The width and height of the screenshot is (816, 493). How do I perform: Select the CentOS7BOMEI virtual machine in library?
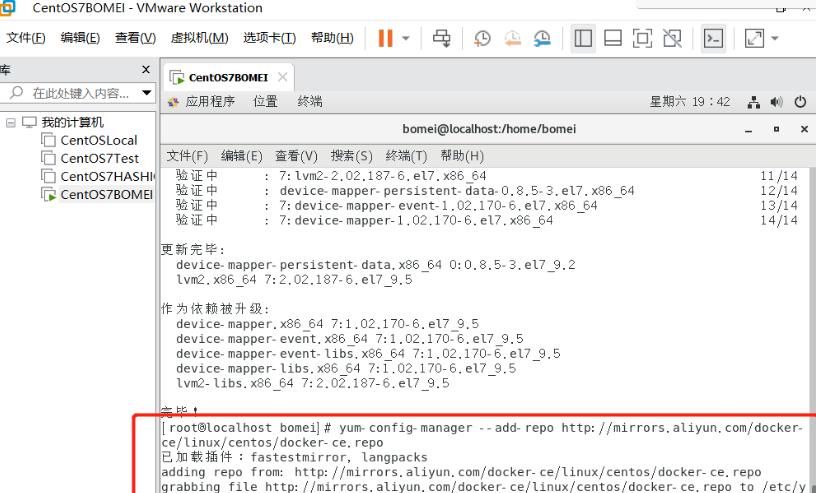pyautogui.click(x=106, y=195)
